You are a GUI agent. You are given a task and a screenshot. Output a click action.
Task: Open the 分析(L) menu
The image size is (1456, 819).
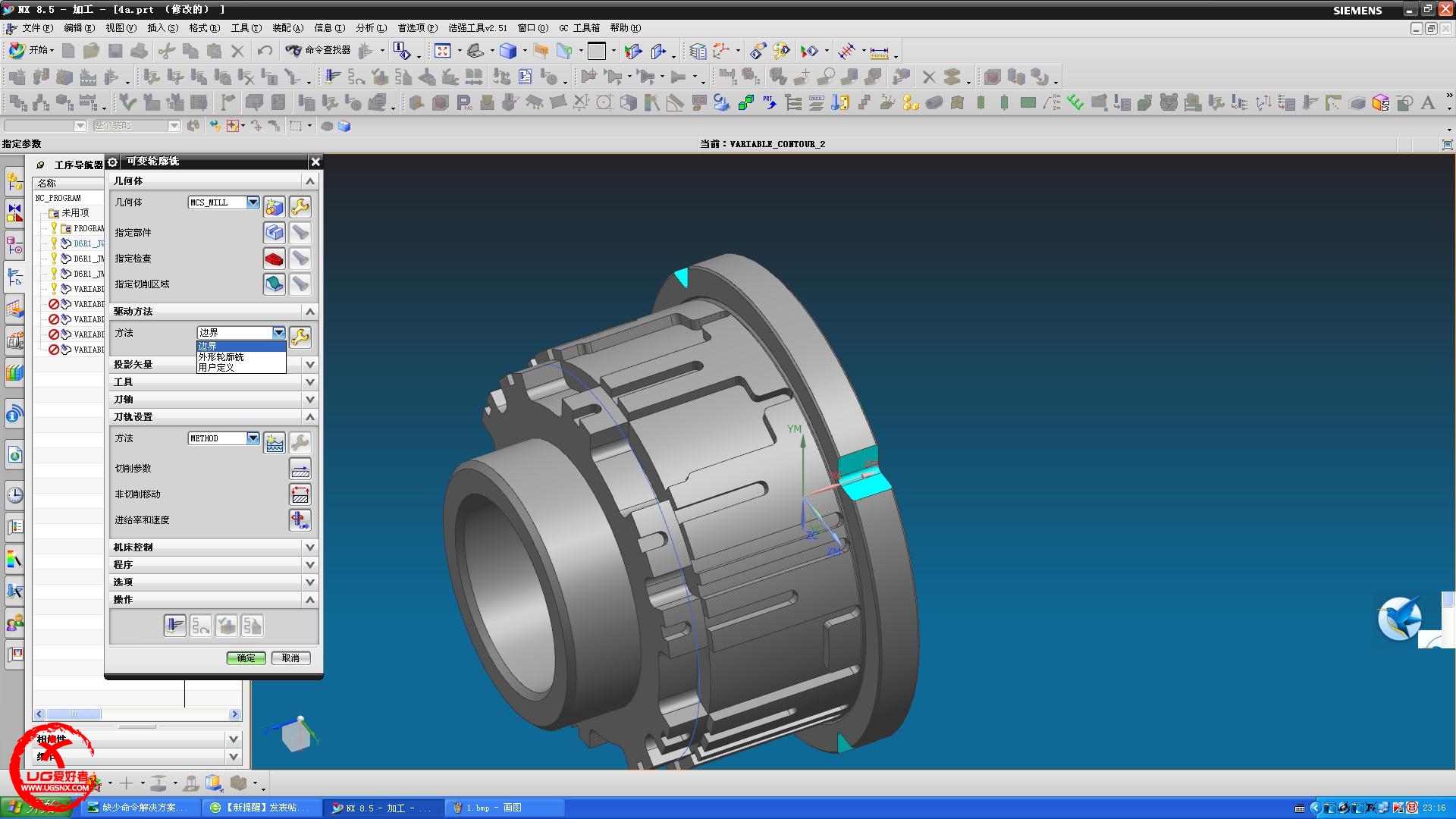tap(371, 28)
